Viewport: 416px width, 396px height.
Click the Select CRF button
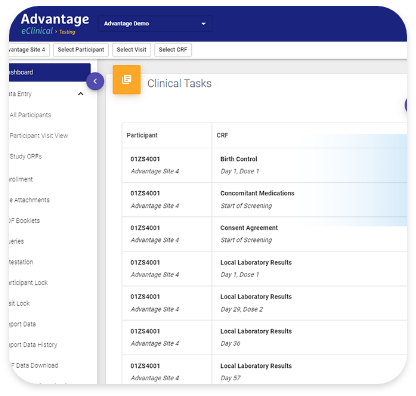coord(173,50)
